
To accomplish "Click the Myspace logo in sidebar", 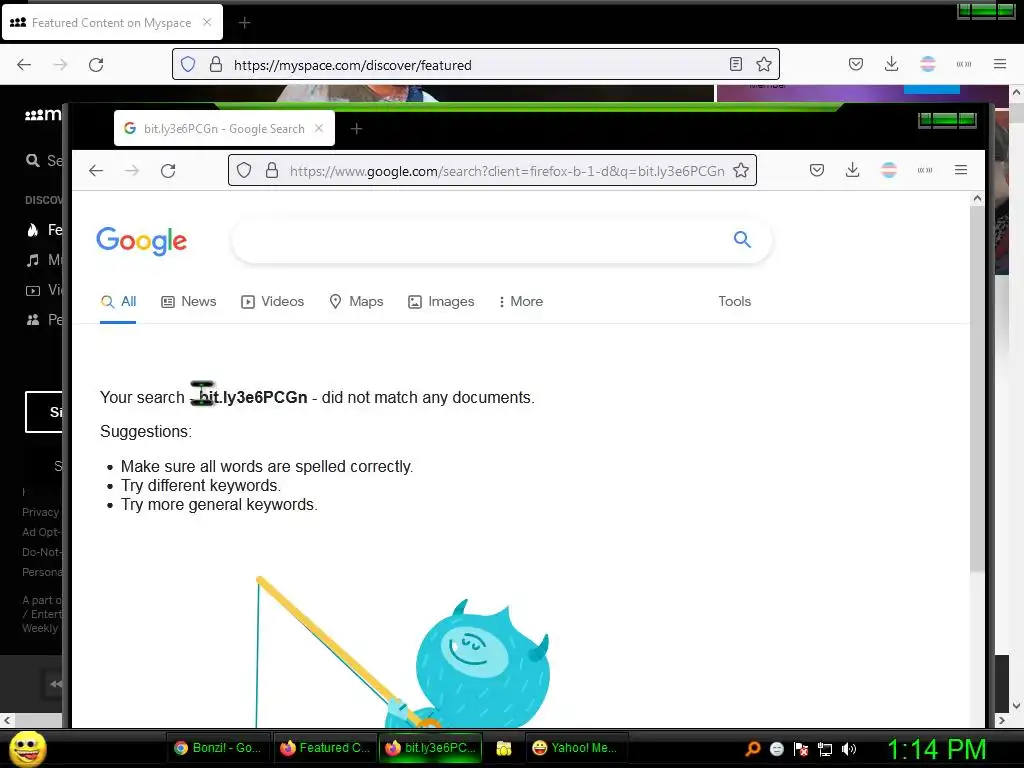I will click(43, 115).
